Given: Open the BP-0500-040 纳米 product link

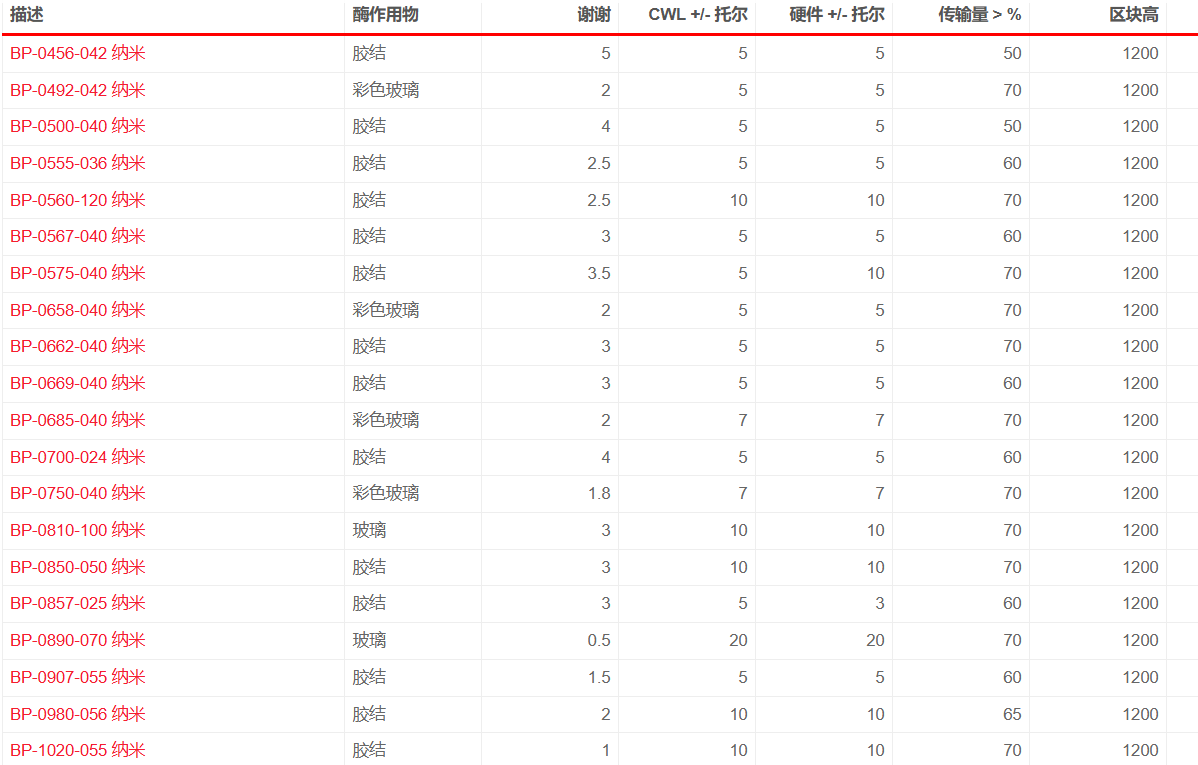Looking at the screenshot, I should [77, 127].
